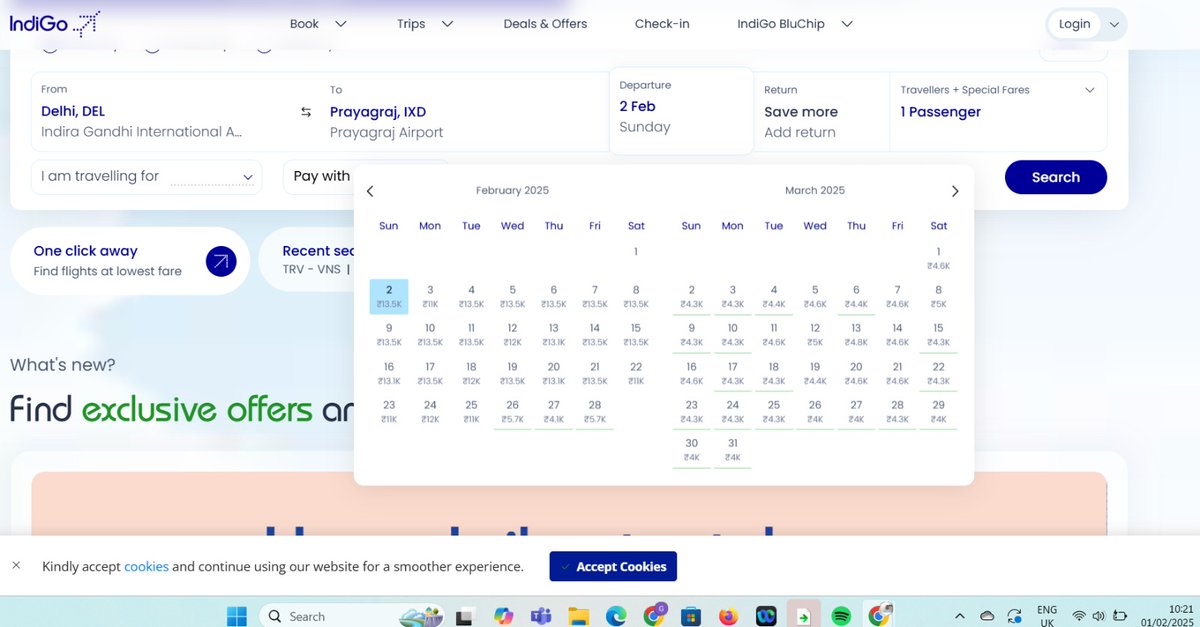
Task: Choose February 16 in the calendar
Action: [389, 373]
